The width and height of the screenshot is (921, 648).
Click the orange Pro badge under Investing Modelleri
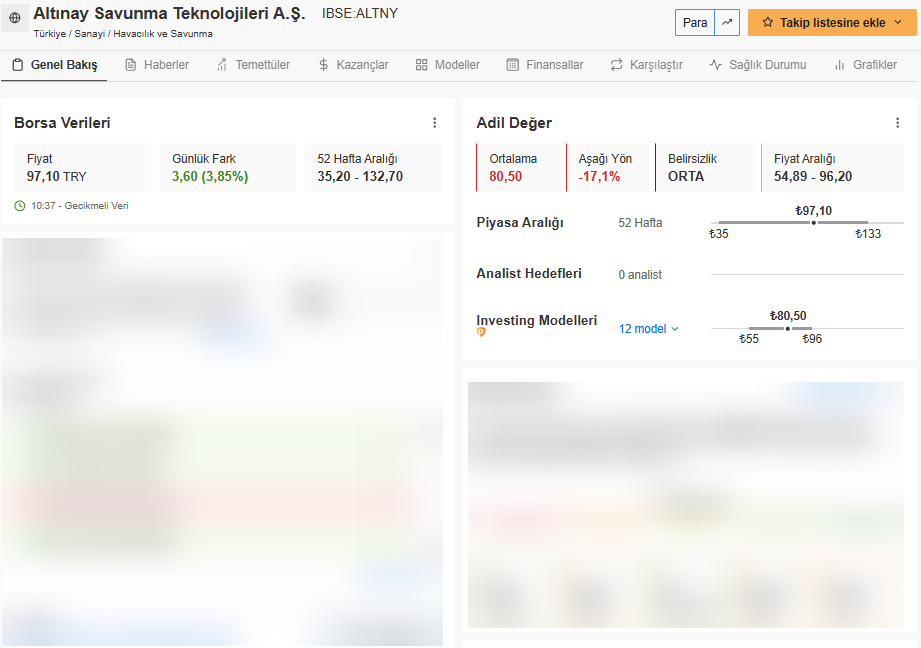point(481,333)
